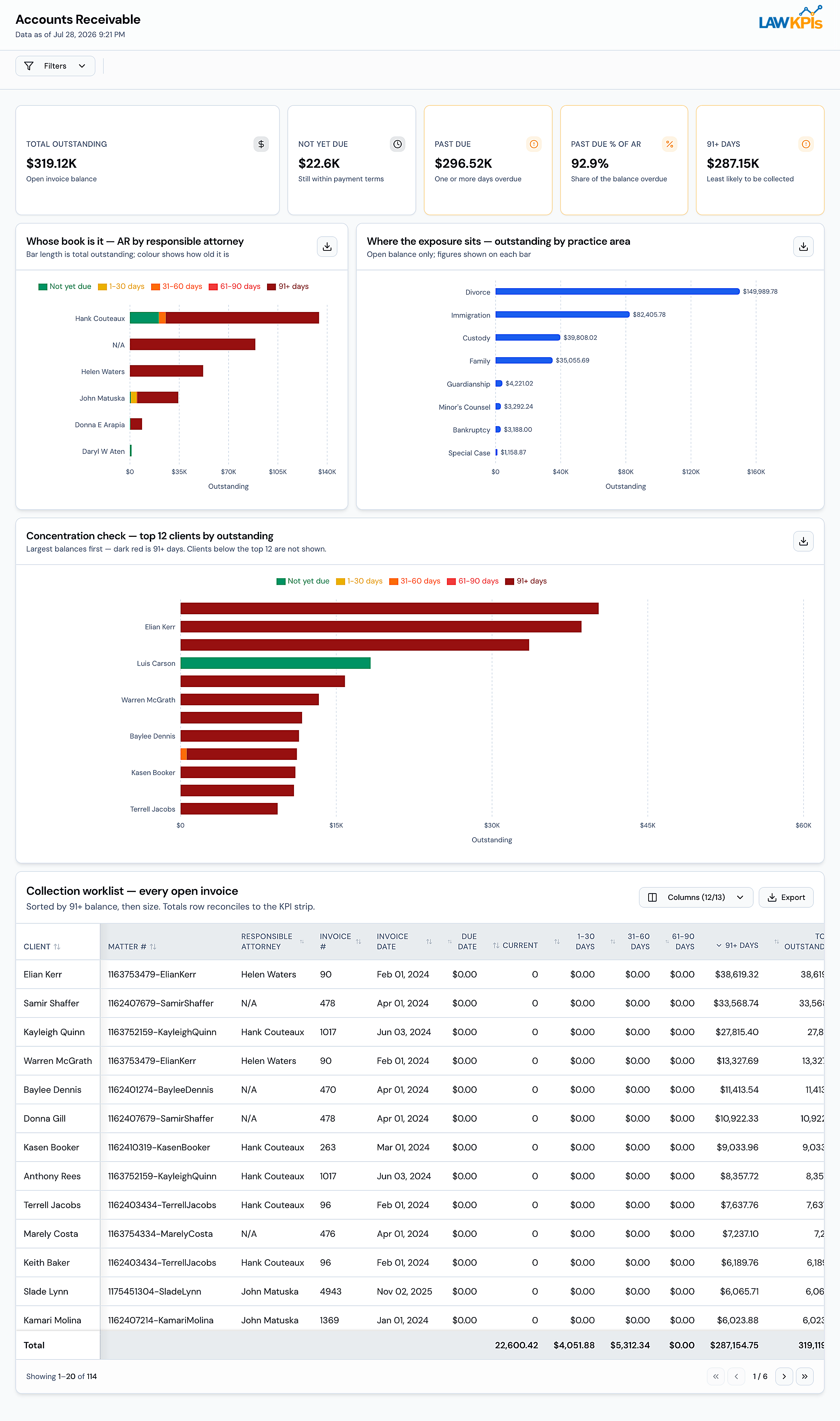Sort by 91+ Days column header
This screenshot has width=840, height=1421.
[737, 945]
